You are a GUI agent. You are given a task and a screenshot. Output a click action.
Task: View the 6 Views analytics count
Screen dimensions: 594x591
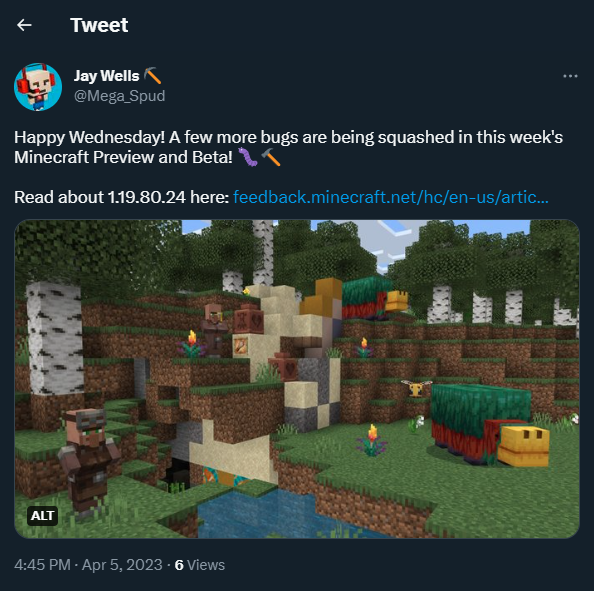pos(200,565)
